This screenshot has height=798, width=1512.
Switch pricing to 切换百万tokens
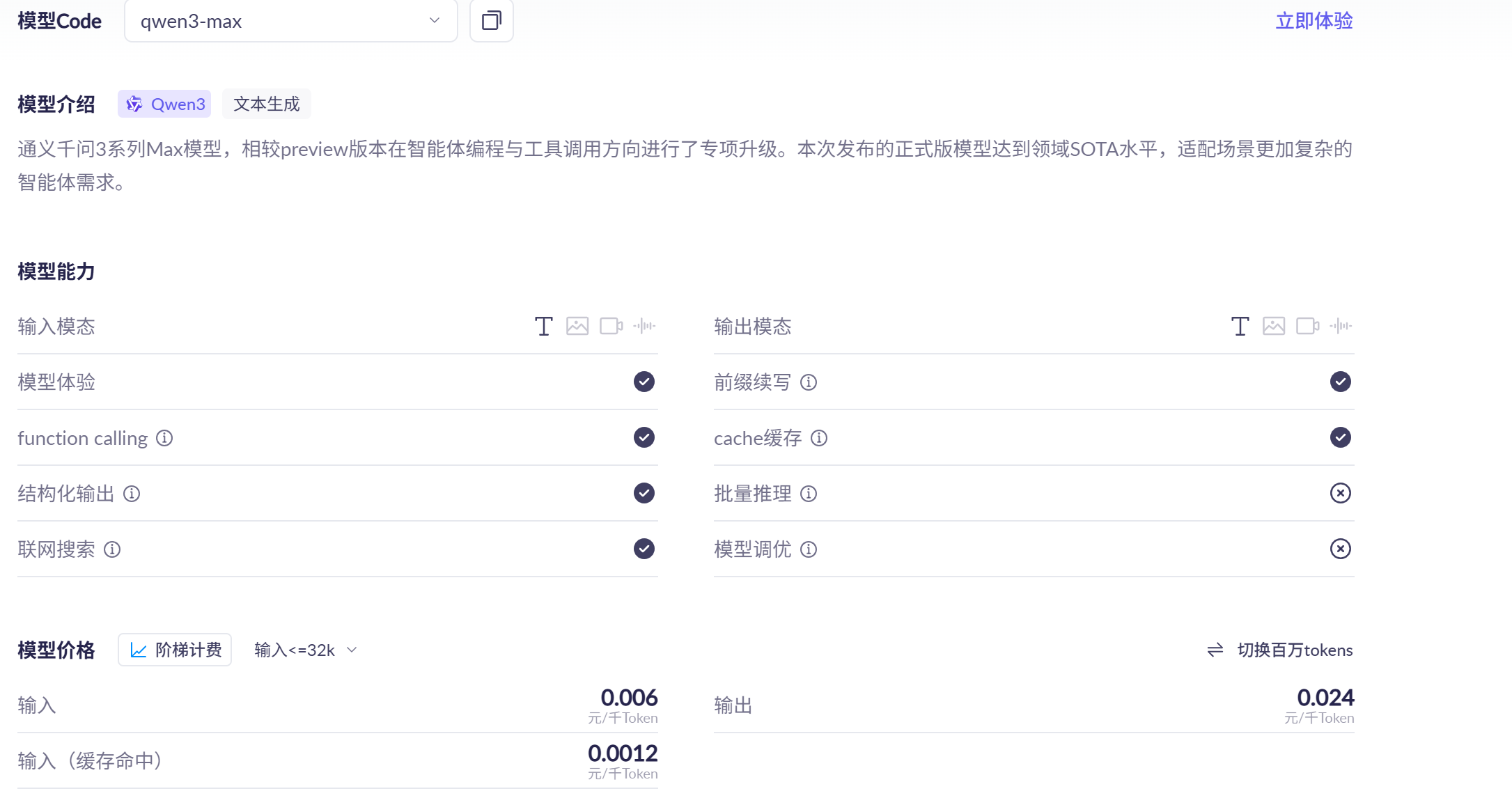click(x=1280, y=650)
